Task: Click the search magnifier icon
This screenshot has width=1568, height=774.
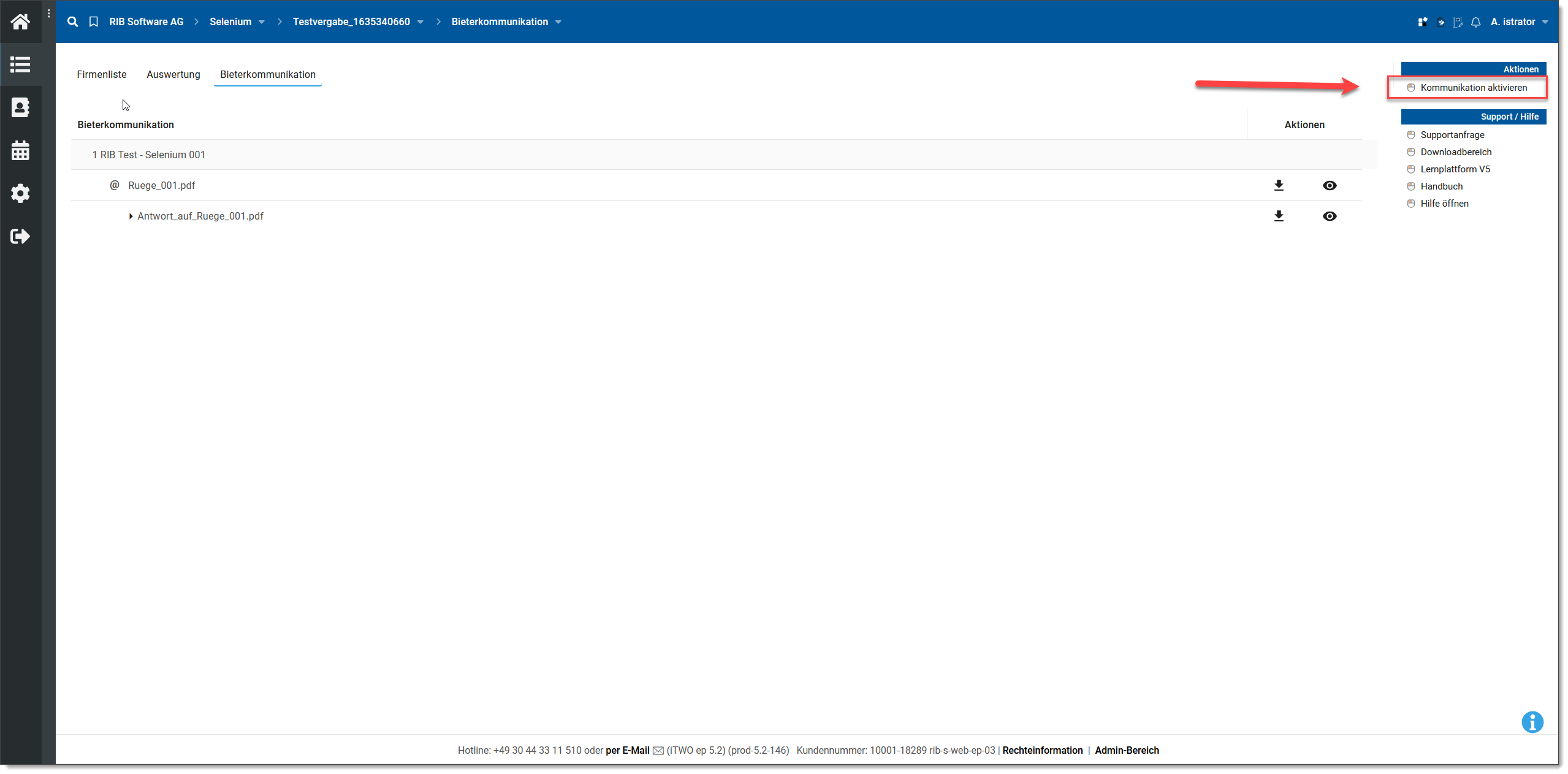Action: tap(72, 22)
